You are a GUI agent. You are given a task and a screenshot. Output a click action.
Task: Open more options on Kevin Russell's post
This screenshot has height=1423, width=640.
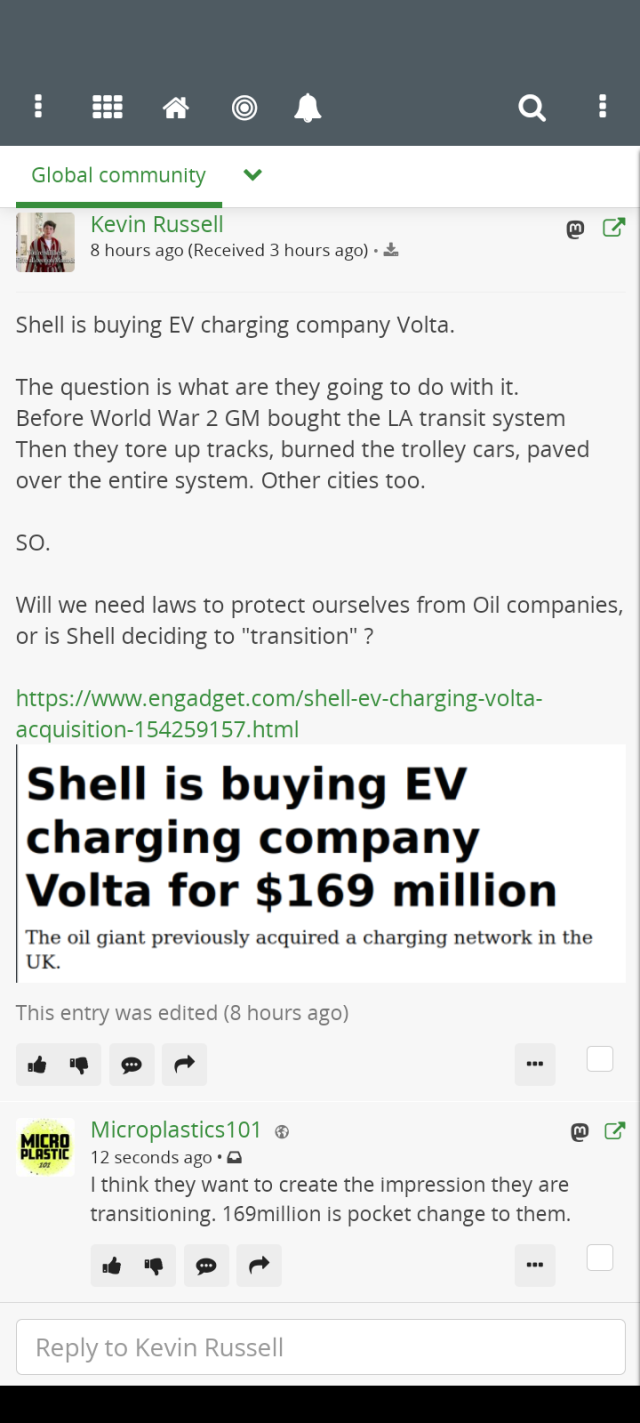pyautogui.click(x=535, y=1064)
